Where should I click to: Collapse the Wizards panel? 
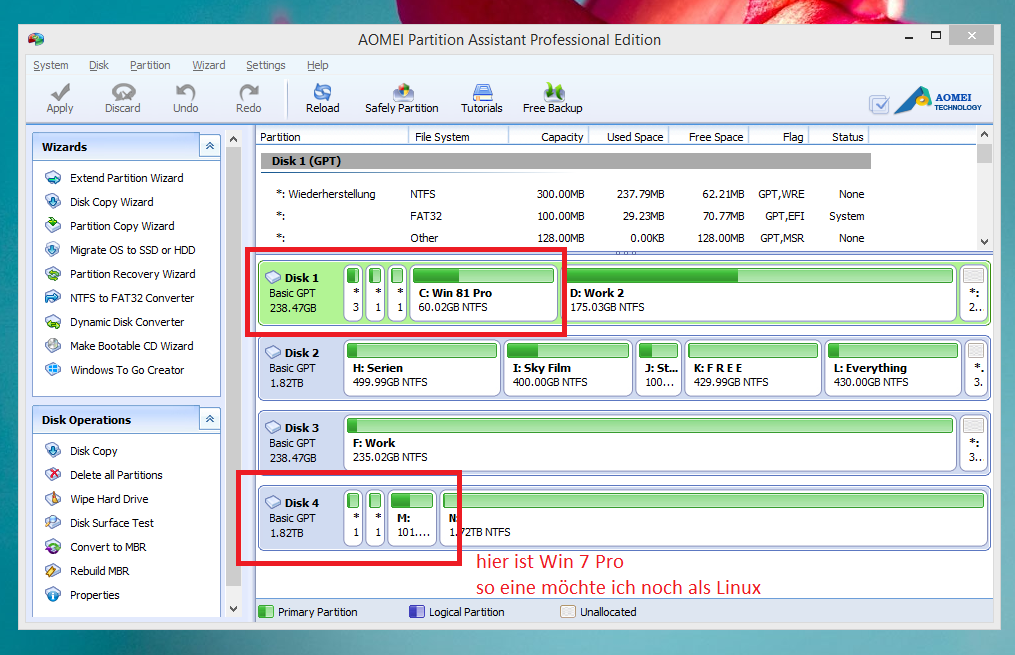pyautogui.click(x=210, y=146)
